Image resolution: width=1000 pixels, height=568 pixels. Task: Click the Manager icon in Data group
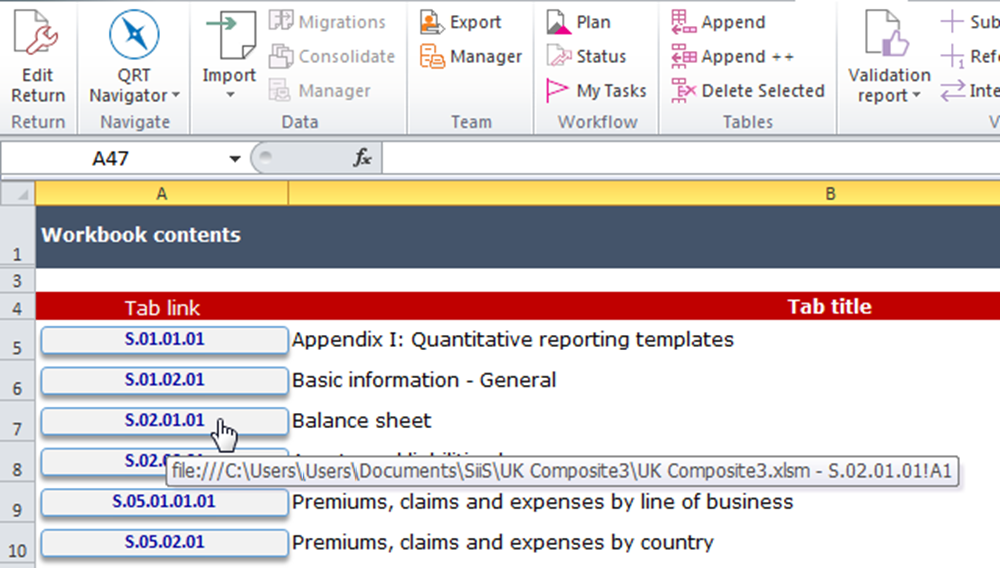[279, 91]
